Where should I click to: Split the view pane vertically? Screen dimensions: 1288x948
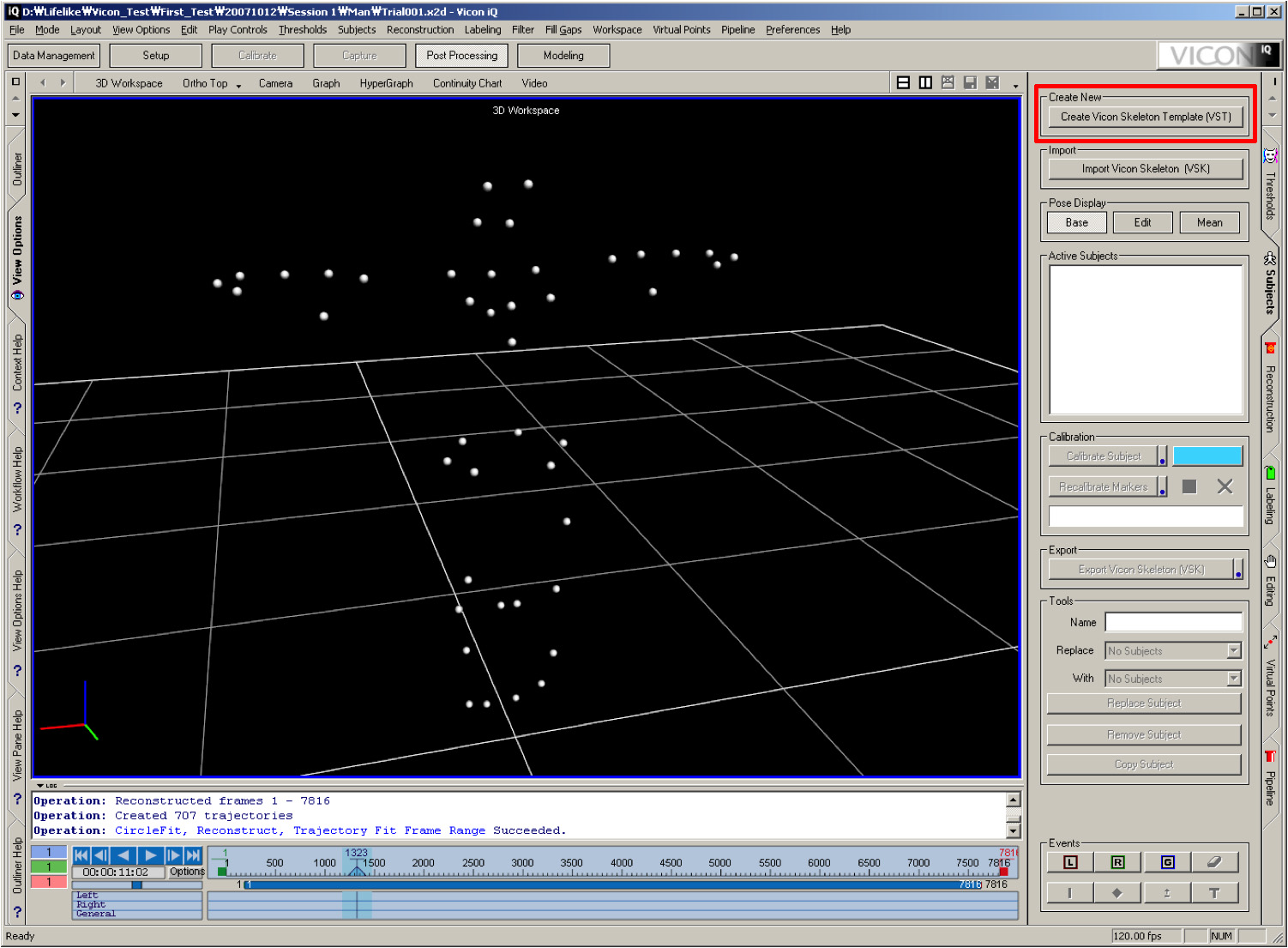(x=925, y=83)
